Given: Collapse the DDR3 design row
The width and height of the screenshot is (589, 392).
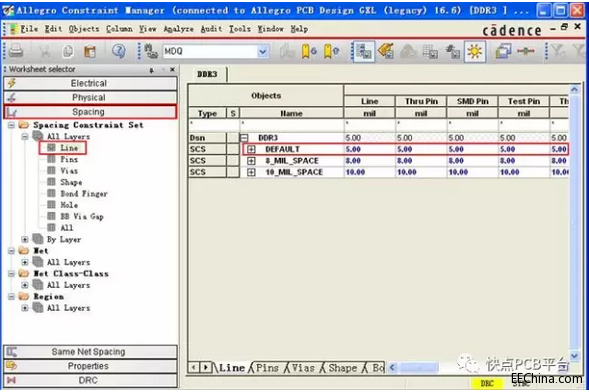Looking at the screenshot, I should point(244,138).
